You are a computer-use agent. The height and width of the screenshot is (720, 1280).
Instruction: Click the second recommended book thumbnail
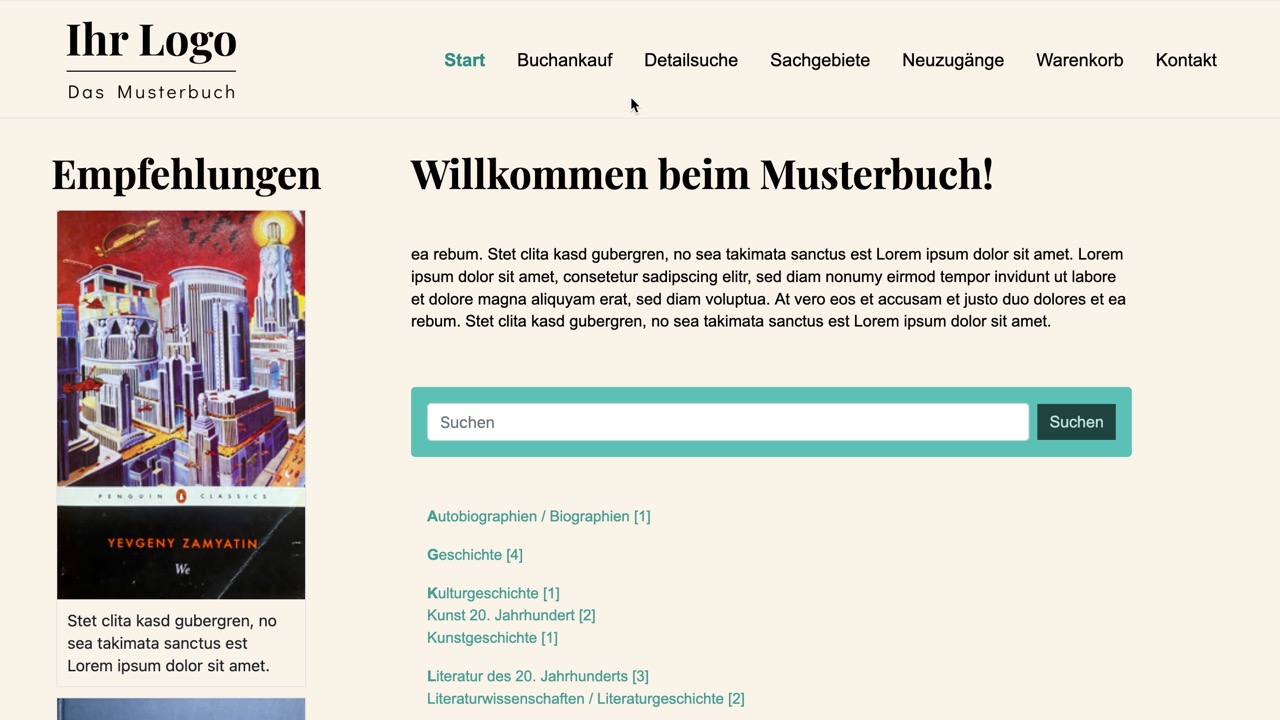coord(181,709)
